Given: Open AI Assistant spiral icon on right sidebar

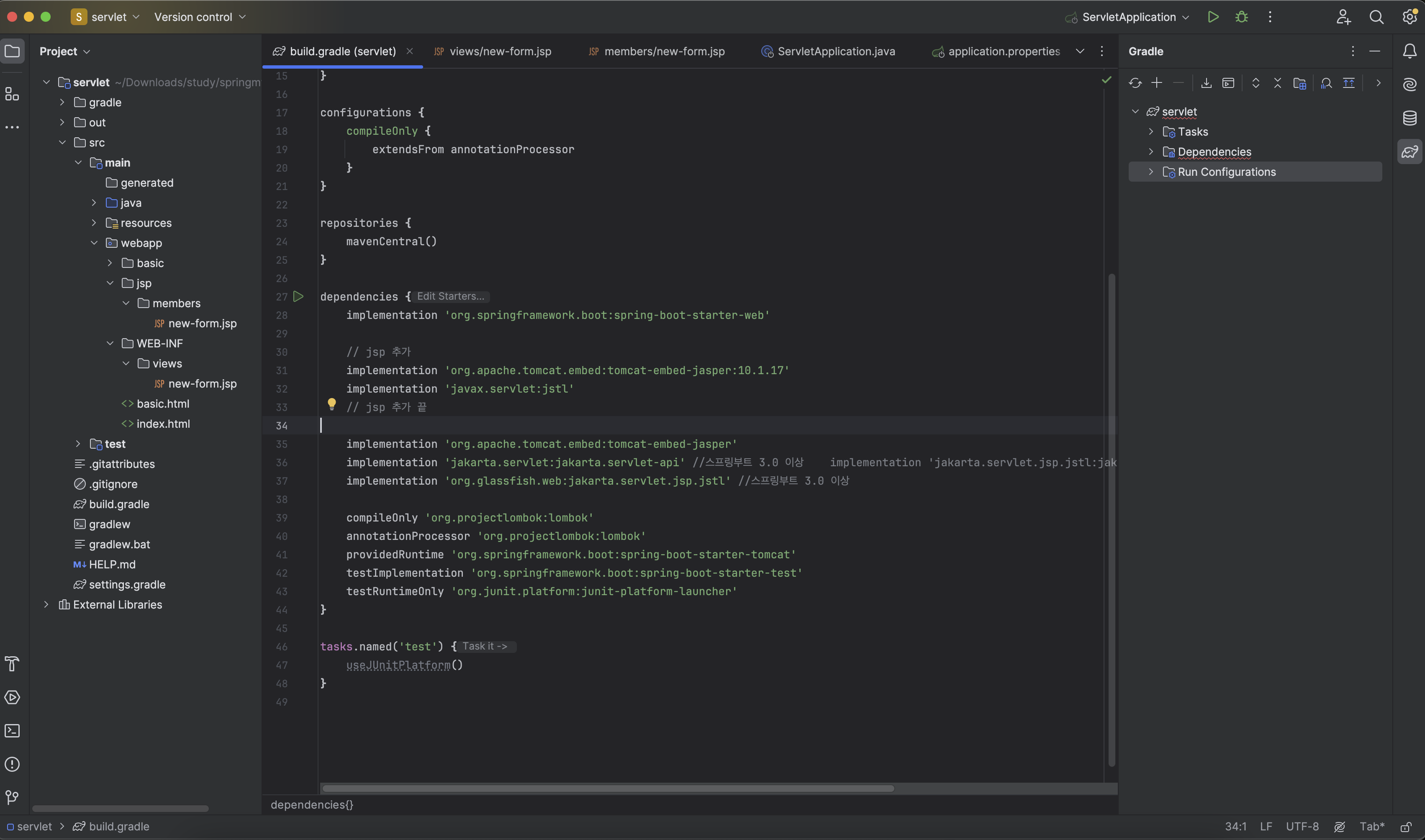Looking at the screenshot, I should pyautogui.click(x=1410, y=85).
